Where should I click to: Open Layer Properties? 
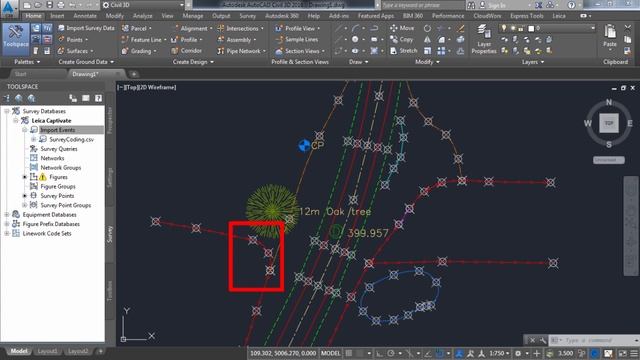click(x=484, y=39)
